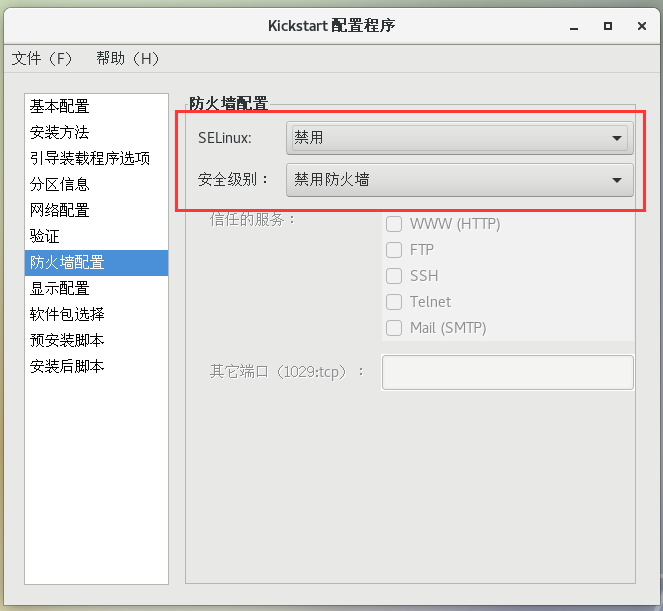This screenshot has width=663, height=611.
Task: Open the 安全级别 dropdown showing 禁用防火墙
Action: tap(460, 180)
